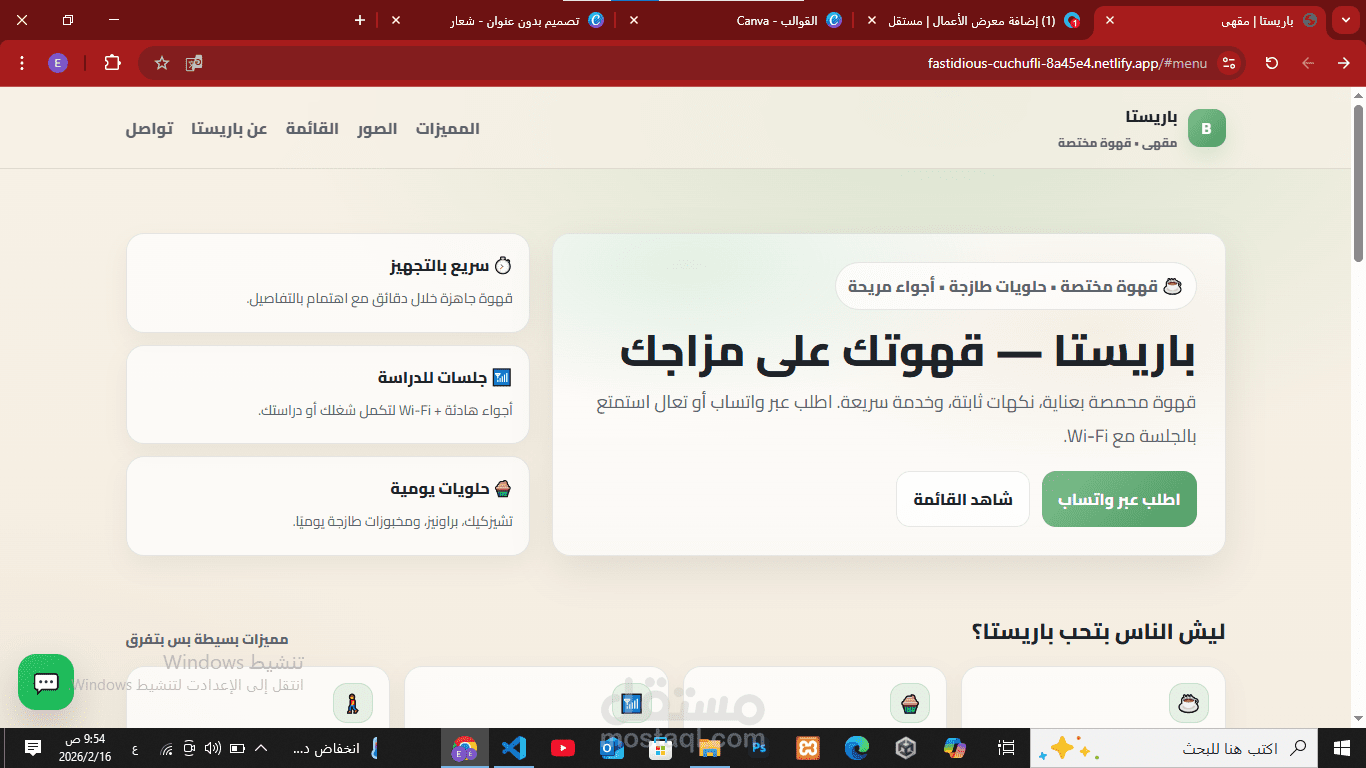The image size is (1366, 768).
Task: Open Windows Start menu
Action: tap(1342, 748)
